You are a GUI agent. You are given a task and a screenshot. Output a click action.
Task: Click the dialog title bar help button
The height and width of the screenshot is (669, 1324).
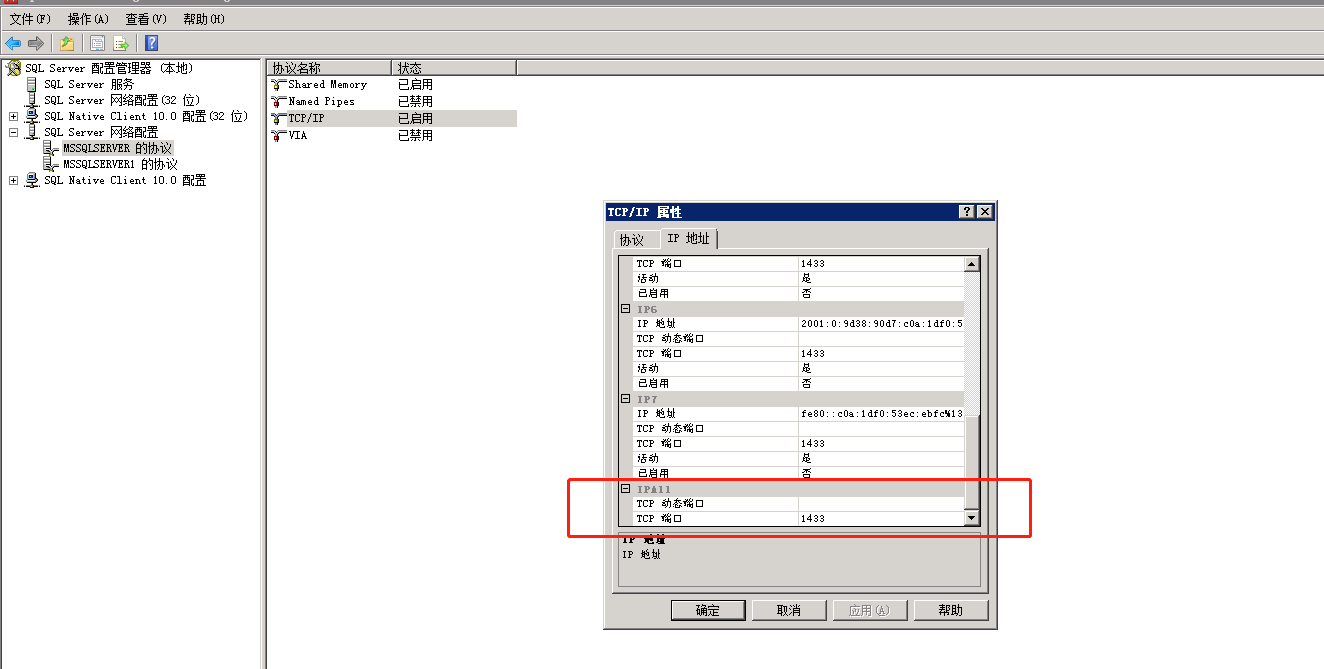pos(967,212)
